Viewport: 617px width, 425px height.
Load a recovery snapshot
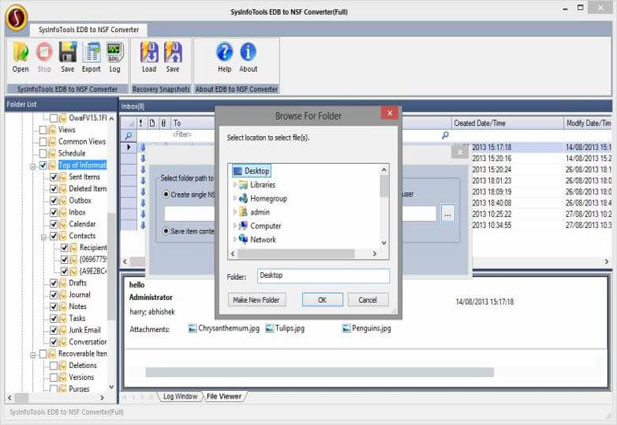tap(149, 57)
